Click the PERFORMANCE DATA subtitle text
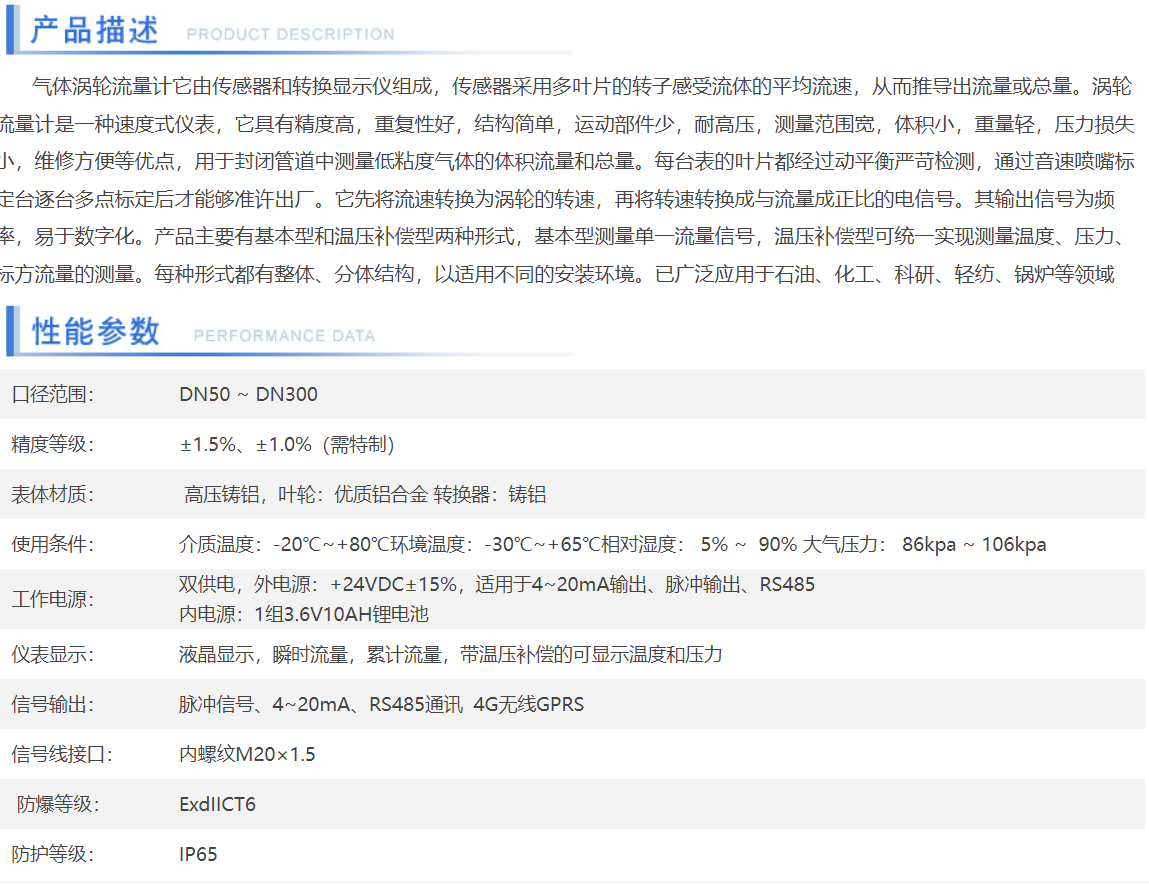The height and width of the screenshot is (885, 1149). [284, 336]
